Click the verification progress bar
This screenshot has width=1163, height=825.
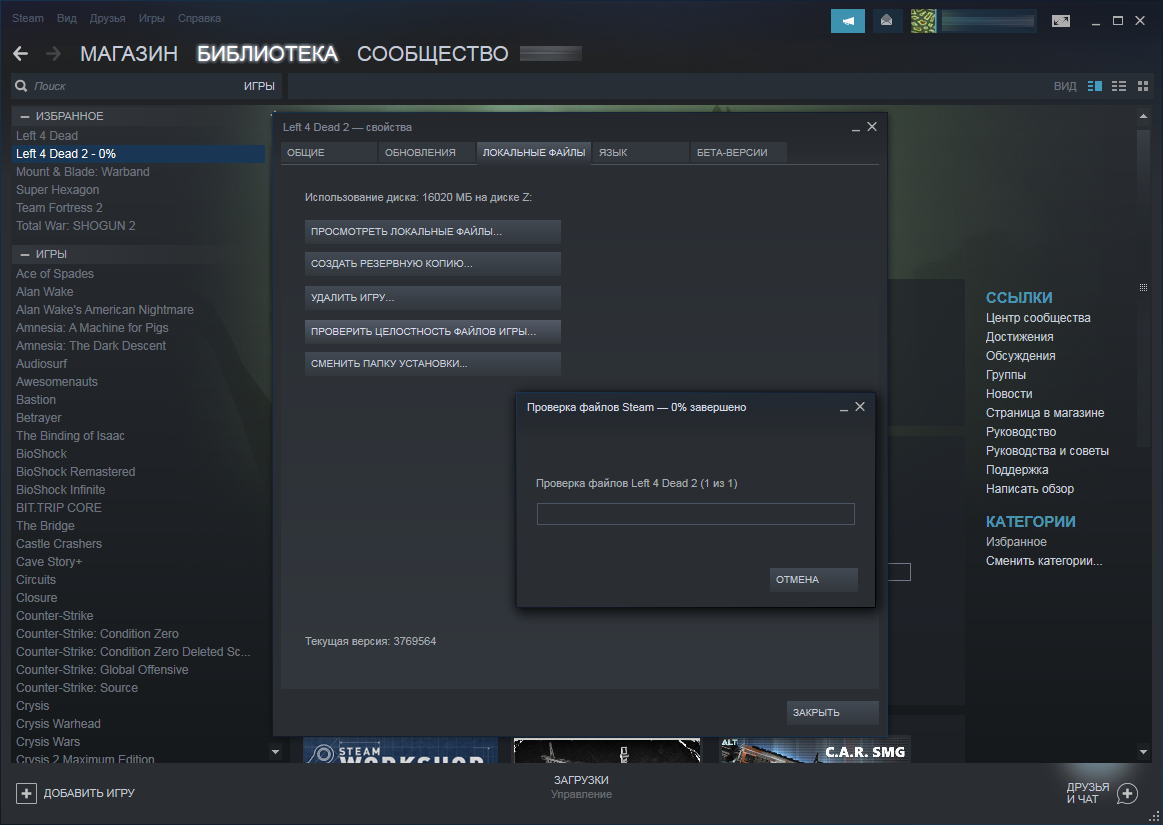click(x=696, y=514)
